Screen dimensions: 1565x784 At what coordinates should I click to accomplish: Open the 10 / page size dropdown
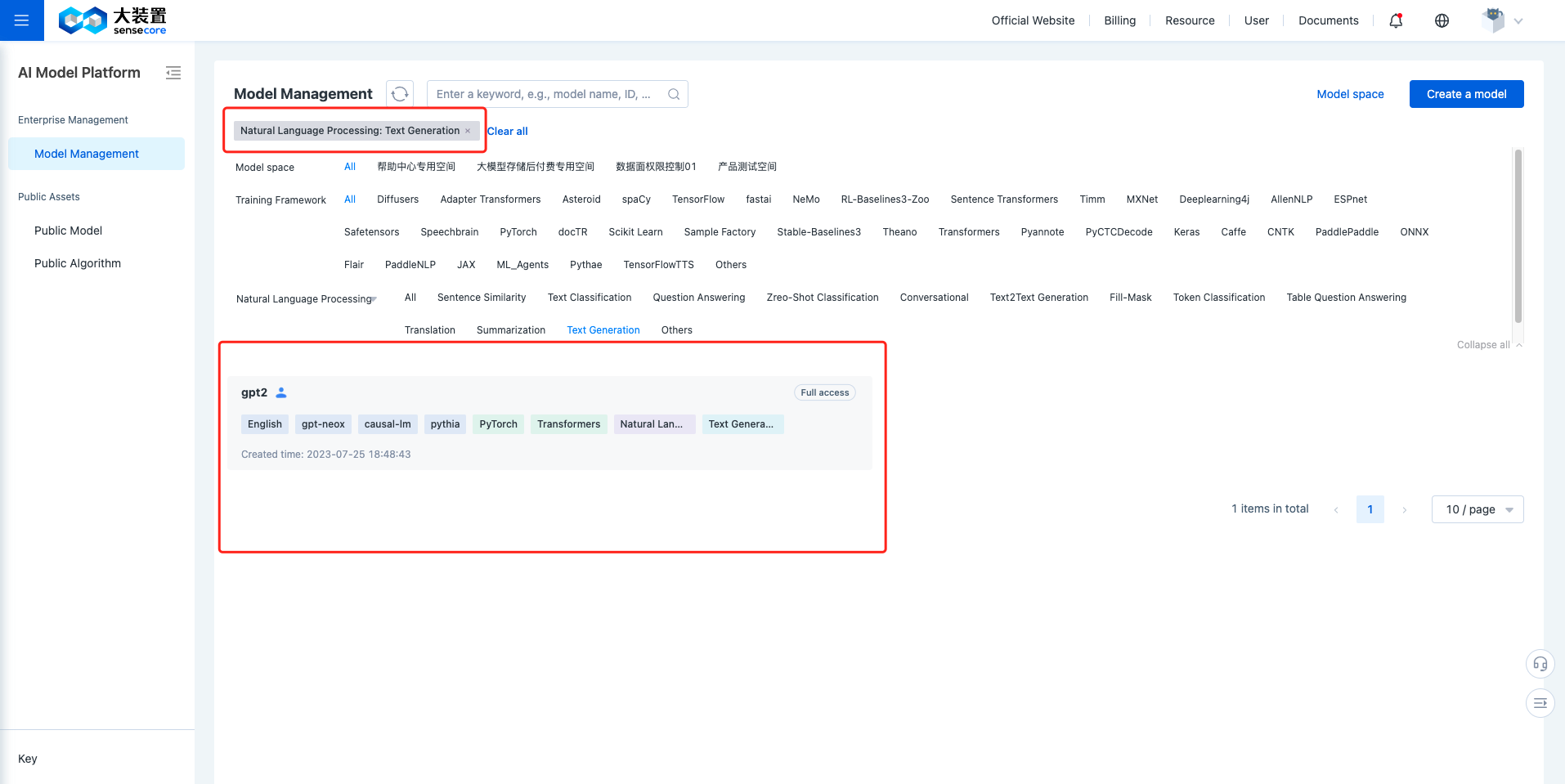[1478, 509]
